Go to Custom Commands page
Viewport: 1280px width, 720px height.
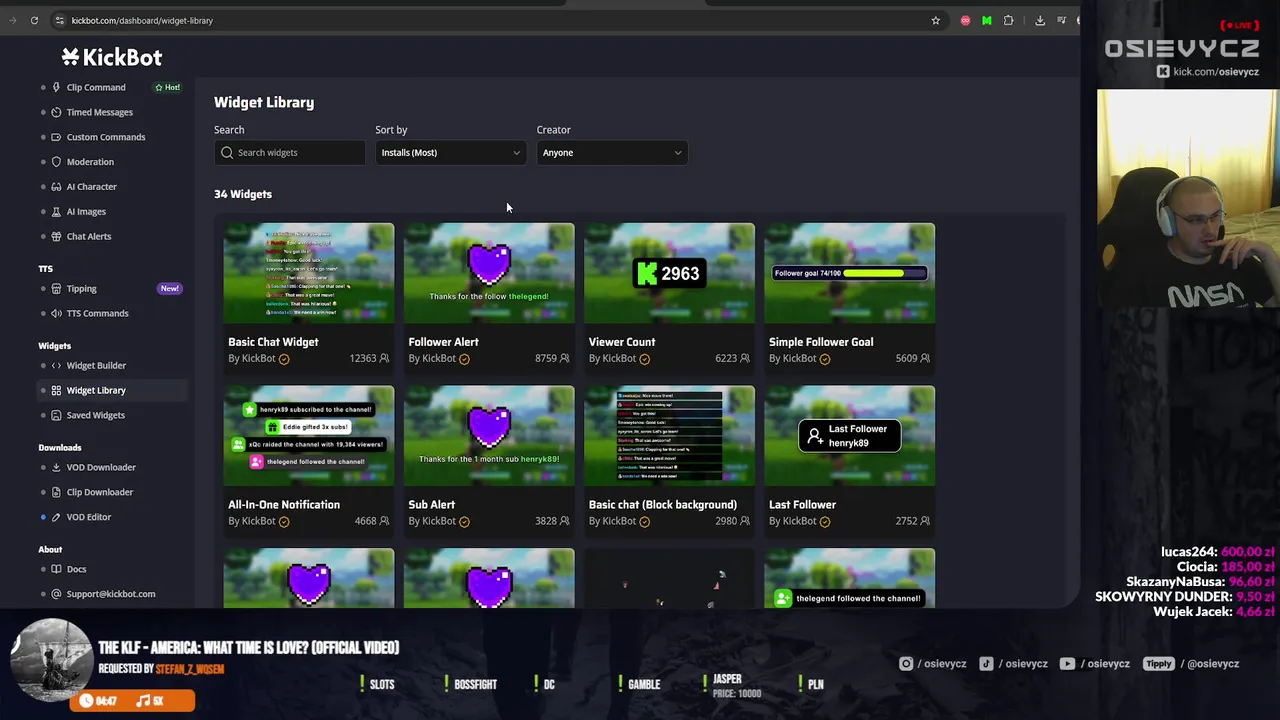(106, 137)
